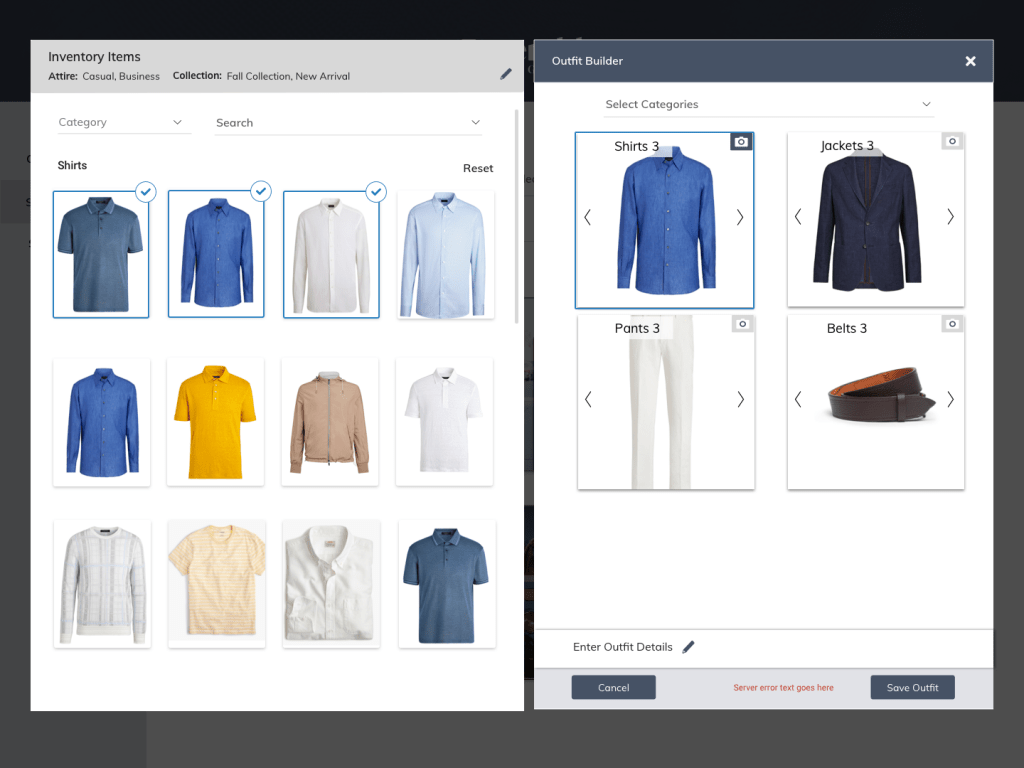Image resolution: width=1024 pixels, height=768 pixels.
Task: Click the Reset link for Shirts
Action: point(478,168)
